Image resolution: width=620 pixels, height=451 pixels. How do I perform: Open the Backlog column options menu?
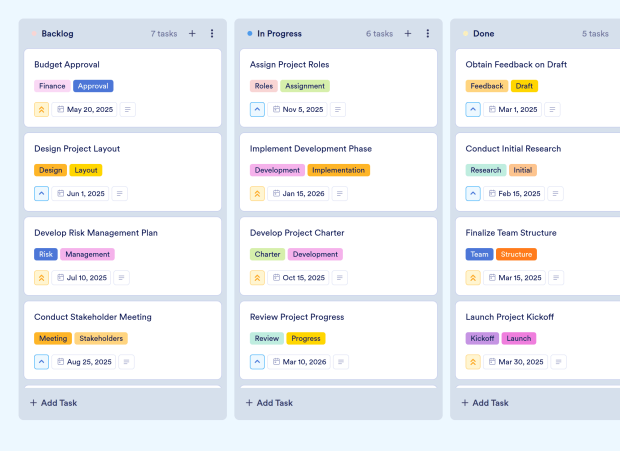click(212, 34)
